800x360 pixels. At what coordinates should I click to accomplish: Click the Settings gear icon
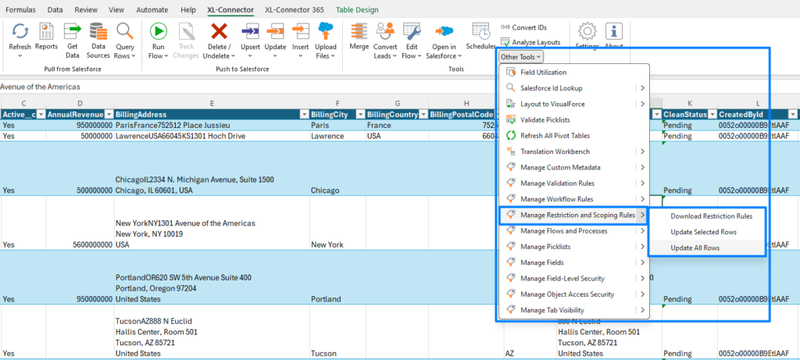click(x=587, y=31)
